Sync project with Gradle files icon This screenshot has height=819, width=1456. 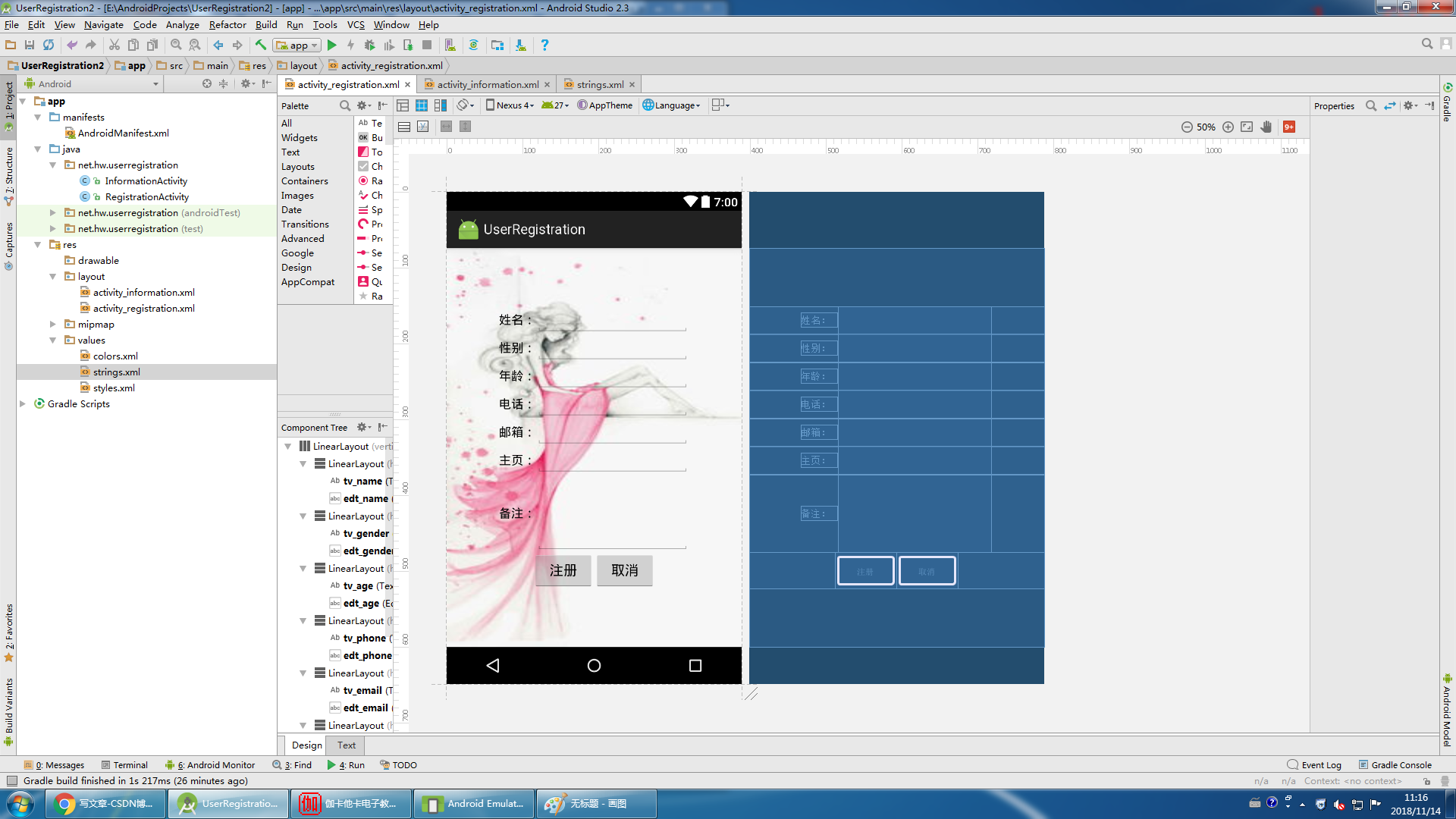474,45
